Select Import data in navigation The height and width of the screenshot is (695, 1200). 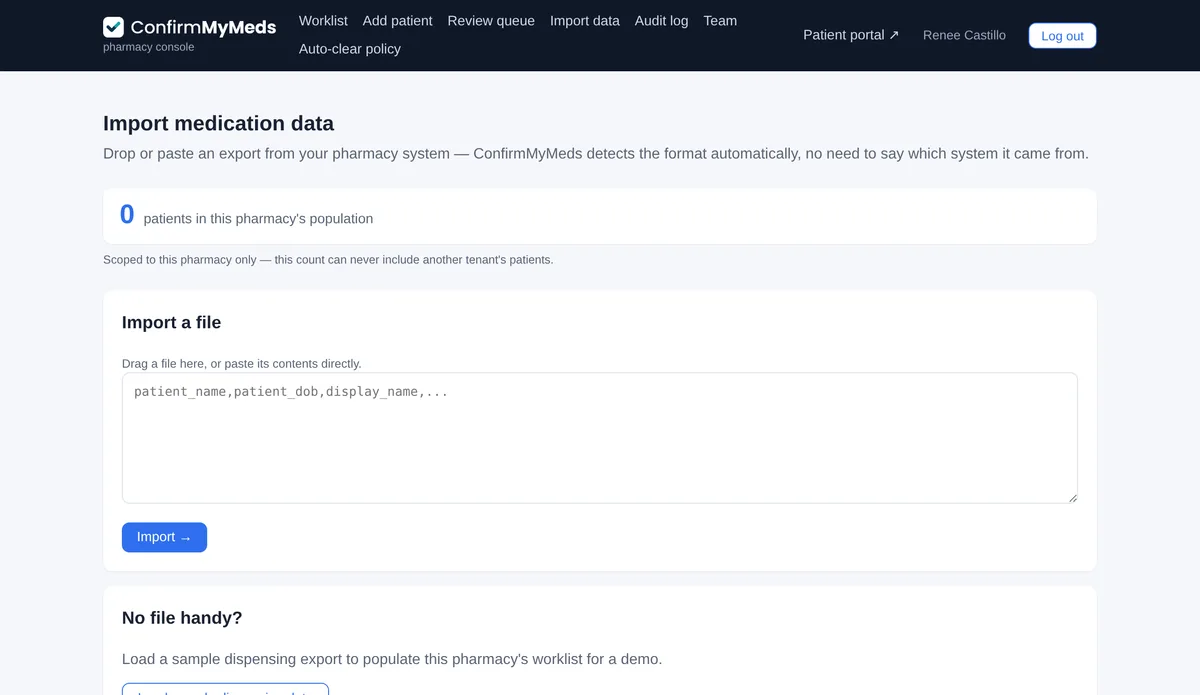click(x=585, y=21)
